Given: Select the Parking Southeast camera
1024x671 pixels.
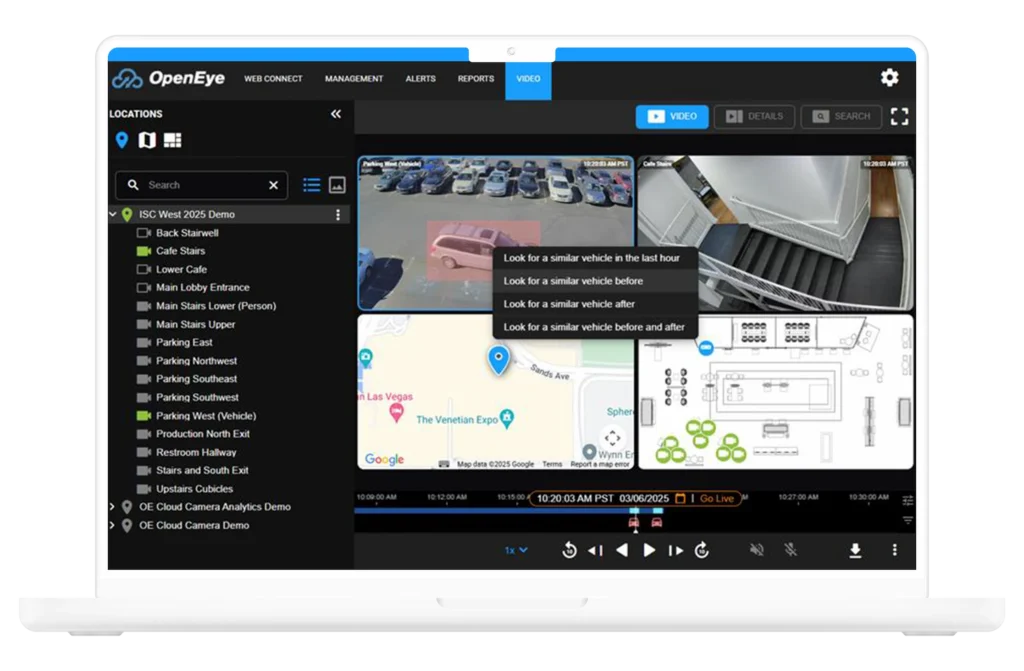Looking at the screenshot, I should pyautogui.click(x=196, y=379).
